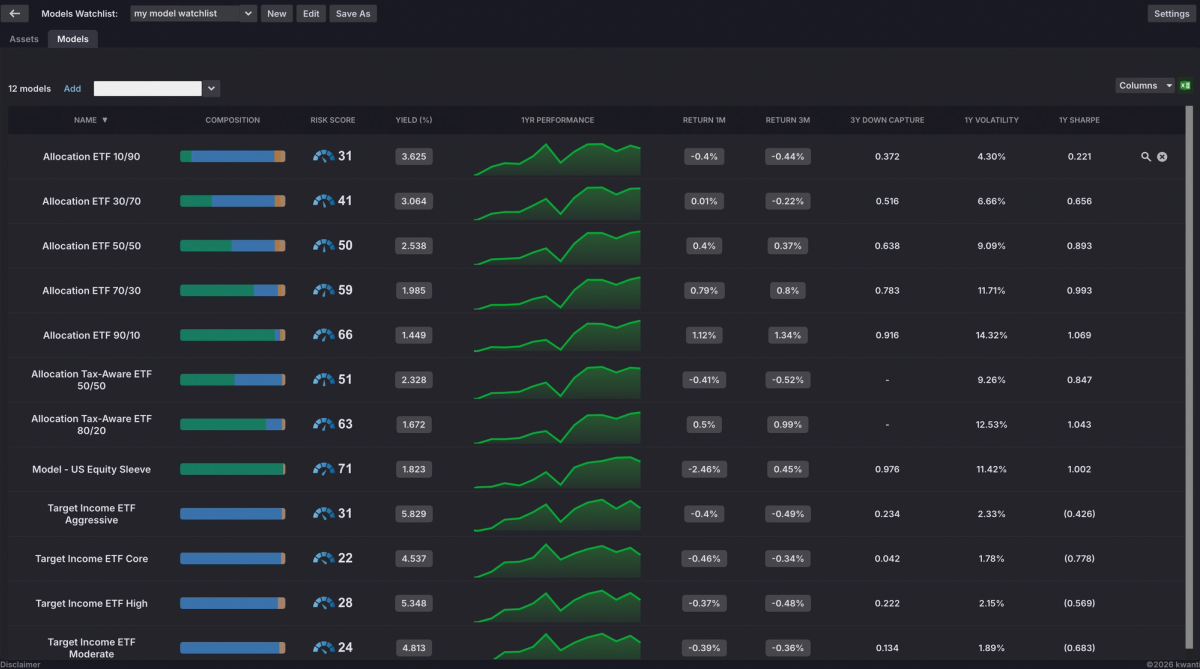Screen dimensions: 1200x669
Task: Click the 1YR Performance column header
Action: click(x=557, y=120)
